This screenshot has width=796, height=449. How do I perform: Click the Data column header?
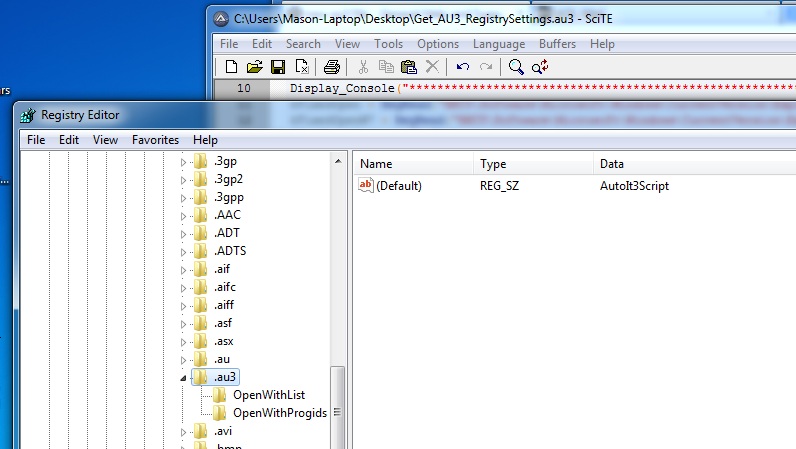click(612, 163)
